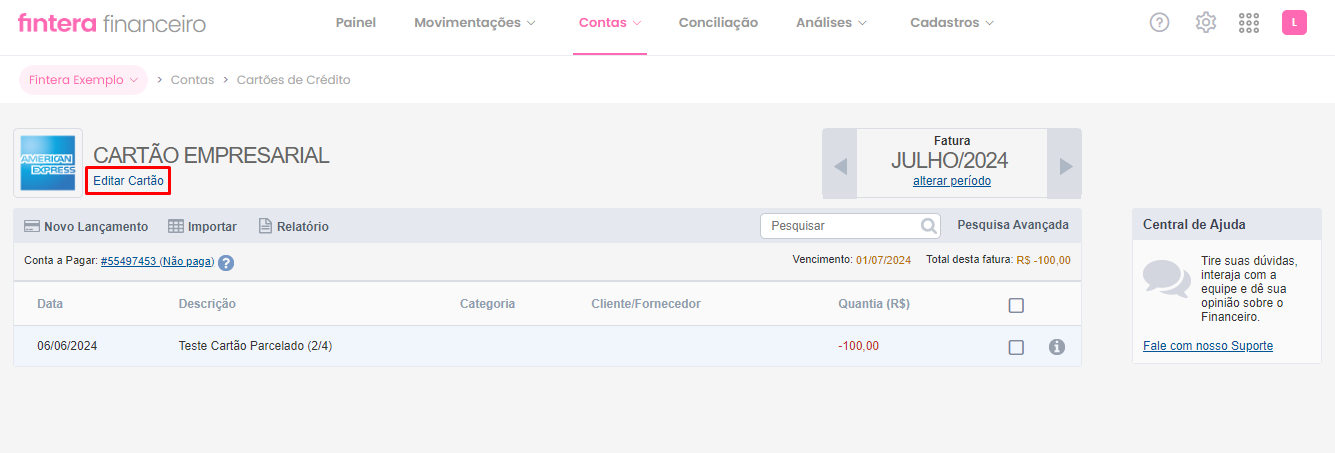1335x453 pixels.
Task: Click the help icon beside Conta a Pagar
Action: 226,262
